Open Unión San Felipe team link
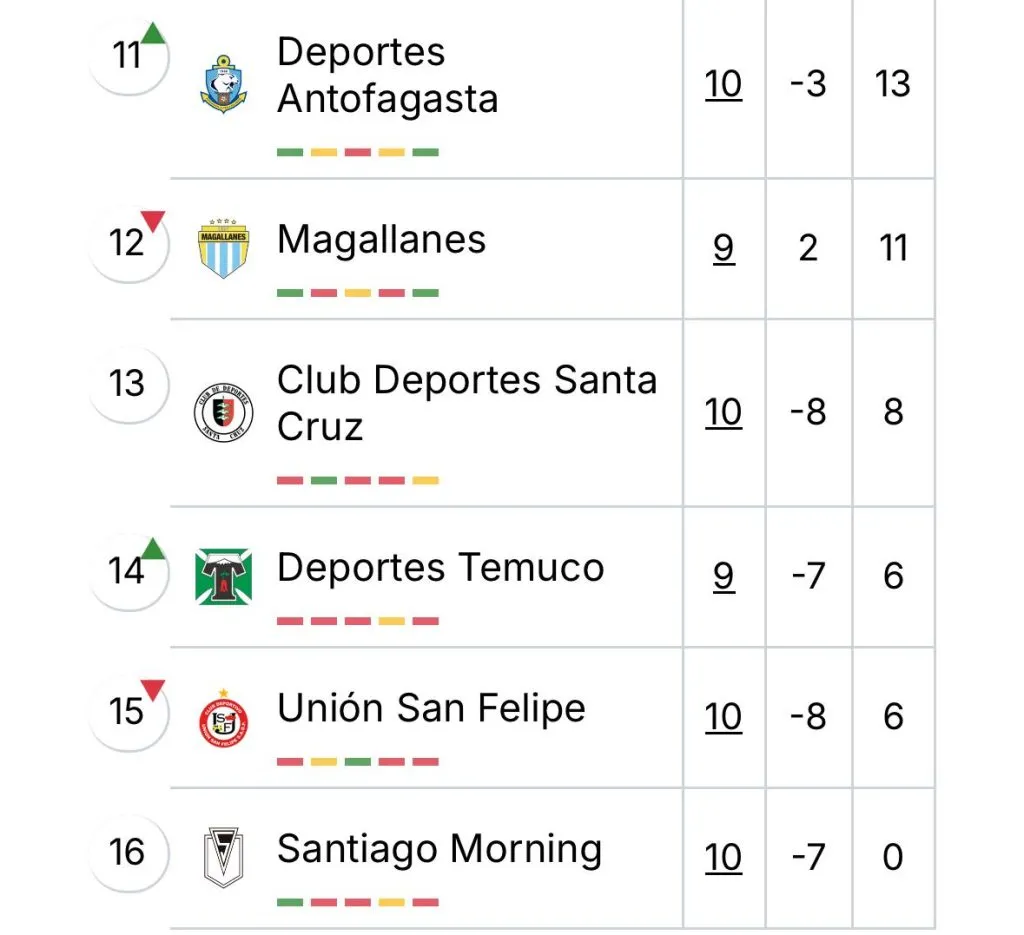Image resolution: width=1024 pixels, height=935 pixels. [x=430, y=708]
